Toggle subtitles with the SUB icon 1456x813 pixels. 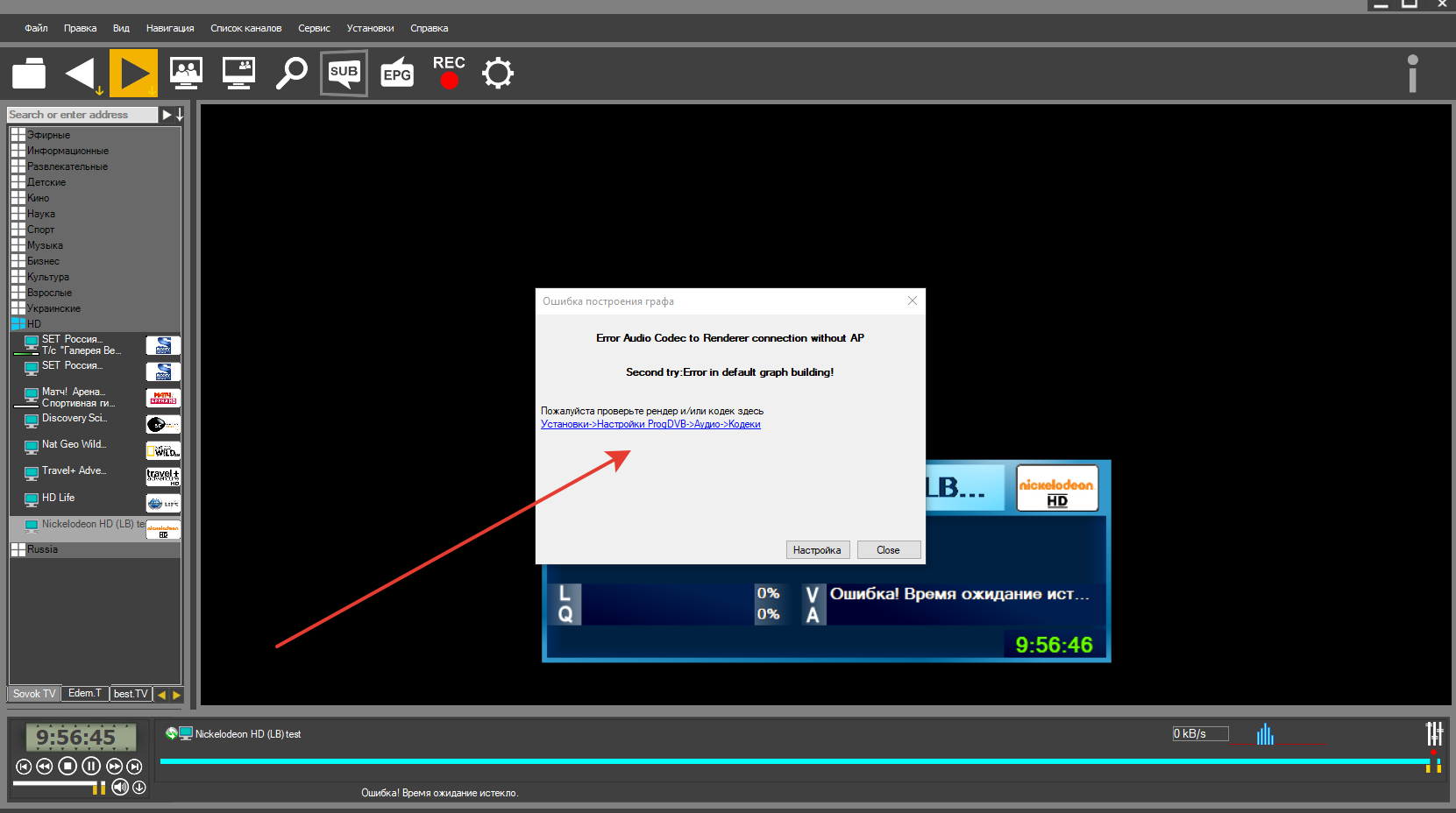pyautogui.click(x=344, y=74)
